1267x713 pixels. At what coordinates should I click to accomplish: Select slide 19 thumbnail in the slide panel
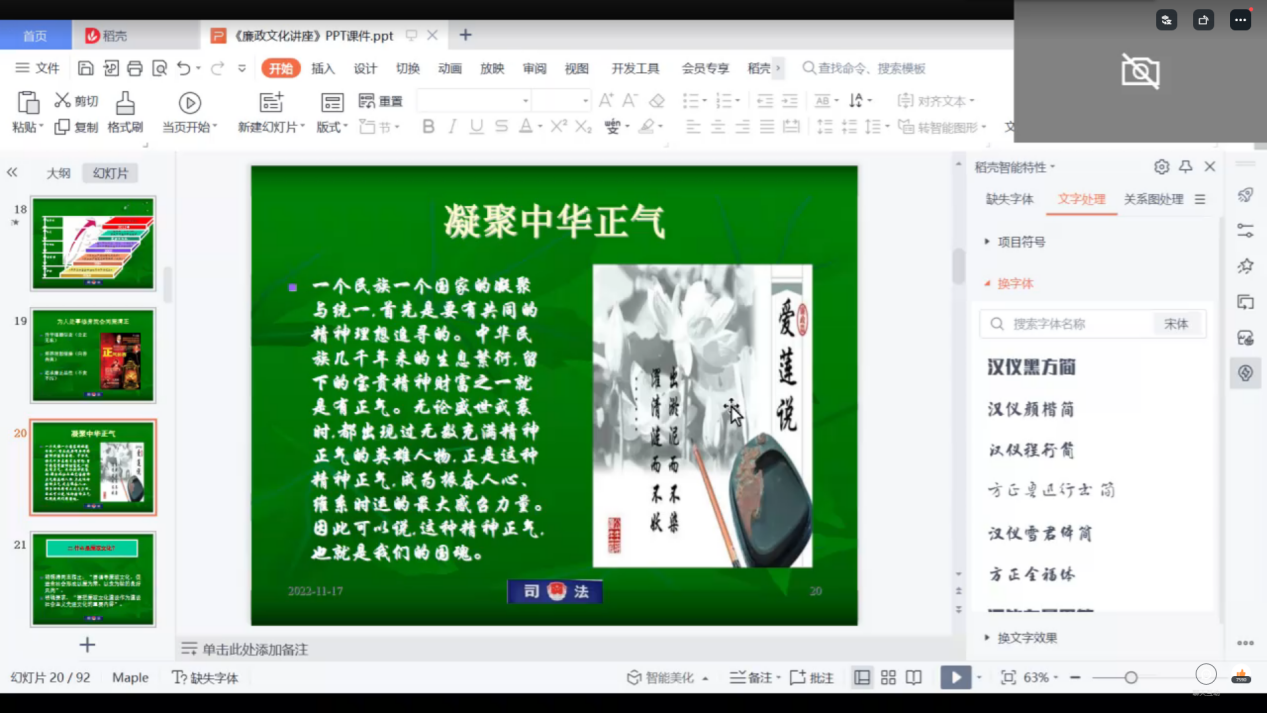click(93, 356)
